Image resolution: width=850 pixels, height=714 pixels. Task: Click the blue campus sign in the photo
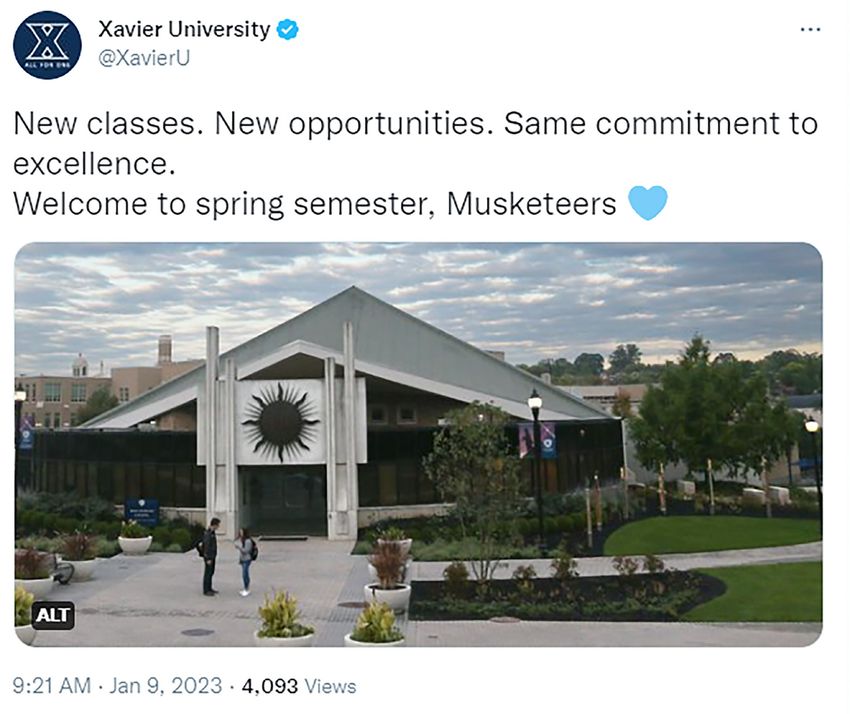point(141,512)
